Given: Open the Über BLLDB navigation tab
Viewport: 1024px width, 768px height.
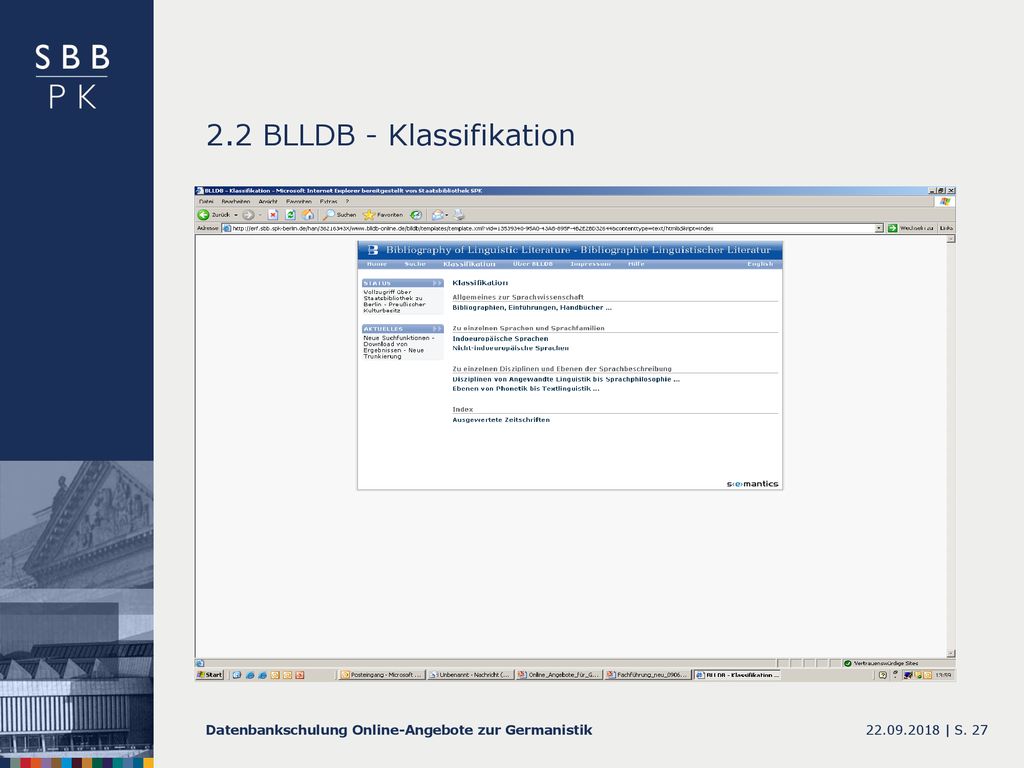Looking at the screenshot, I should pos(533,264).
